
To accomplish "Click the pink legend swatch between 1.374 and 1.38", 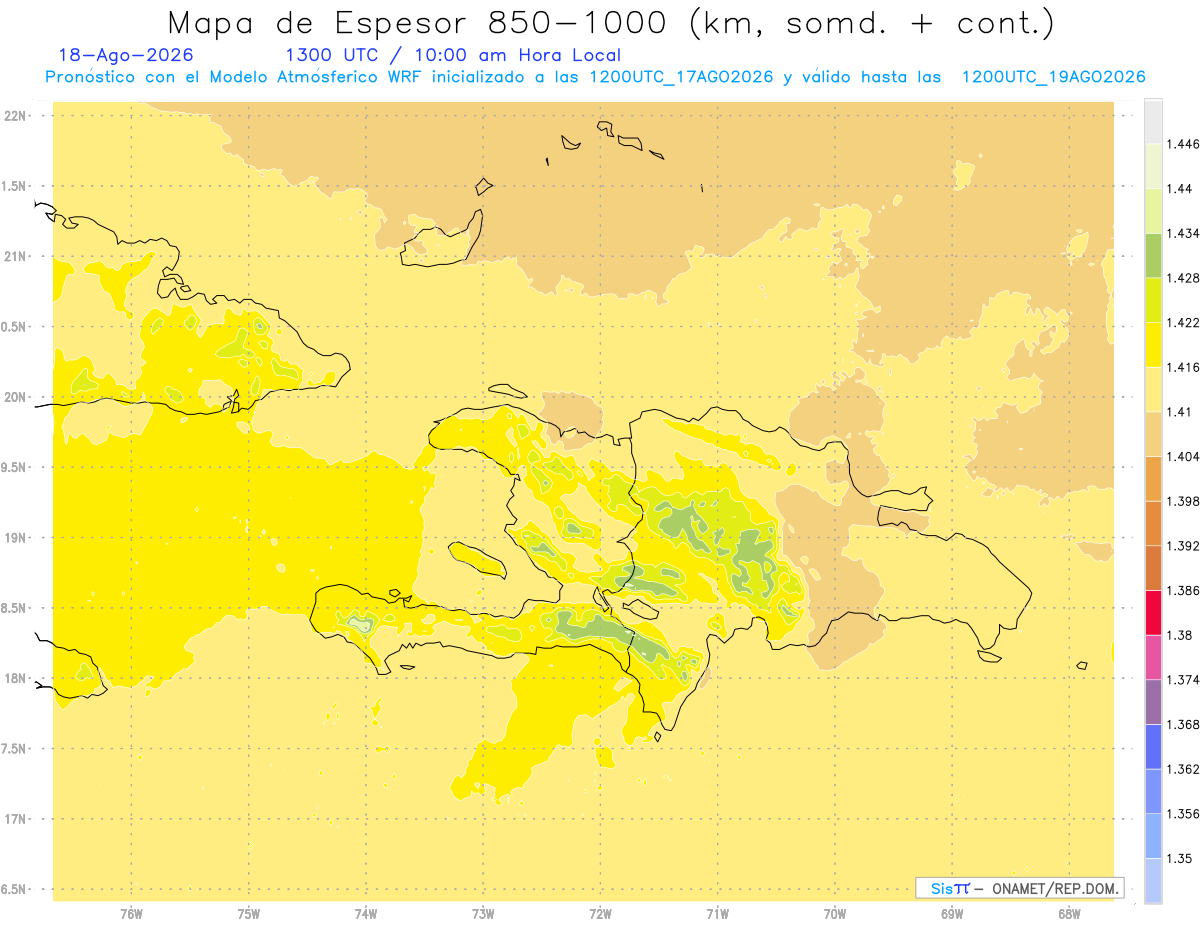I will coord(1153,657).
